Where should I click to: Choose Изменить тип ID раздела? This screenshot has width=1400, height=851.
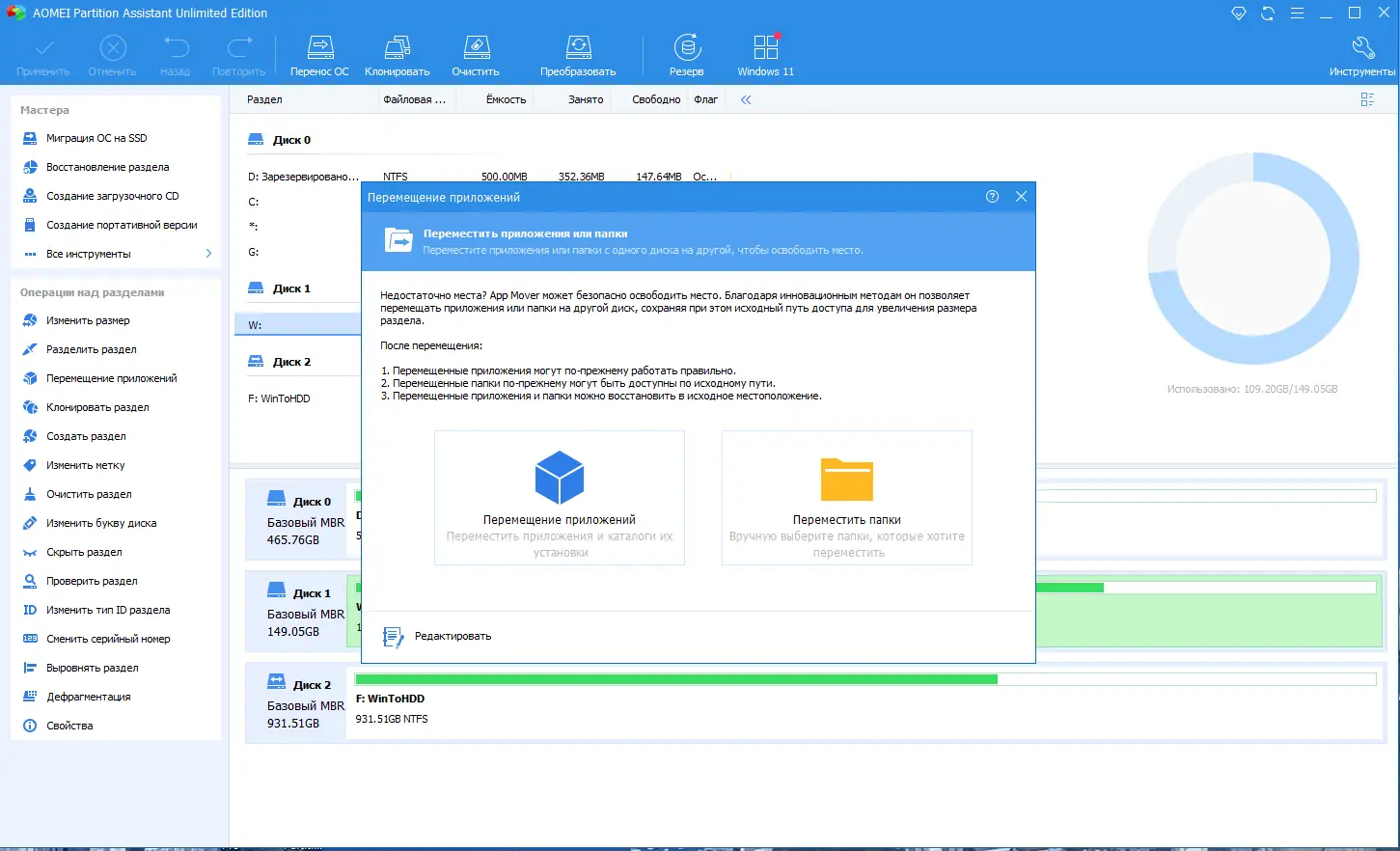[x=108, y=610]
